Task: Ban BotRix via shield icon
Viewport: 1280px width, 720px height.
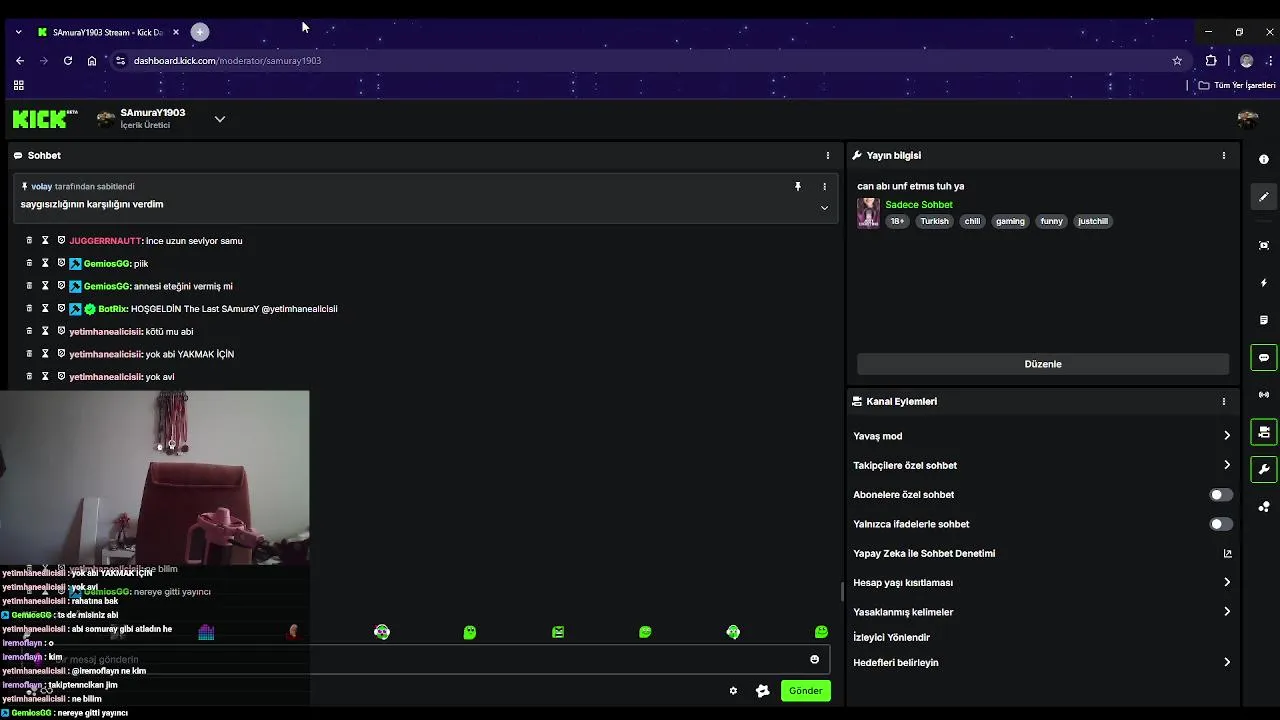Action: click(x=61, y=309)
